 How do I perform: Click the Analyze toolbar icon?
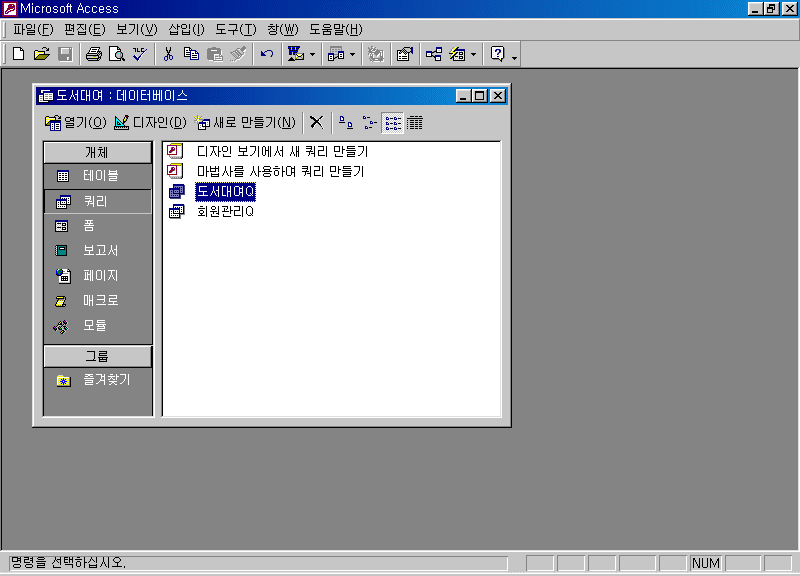(x=336, y=54)
